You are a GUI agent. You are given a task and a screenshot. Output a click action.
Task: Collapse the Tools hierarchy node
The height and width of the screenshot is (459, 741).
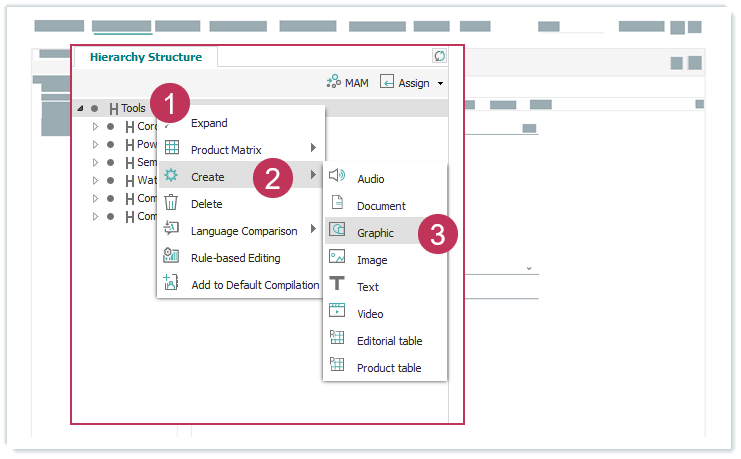80,108
